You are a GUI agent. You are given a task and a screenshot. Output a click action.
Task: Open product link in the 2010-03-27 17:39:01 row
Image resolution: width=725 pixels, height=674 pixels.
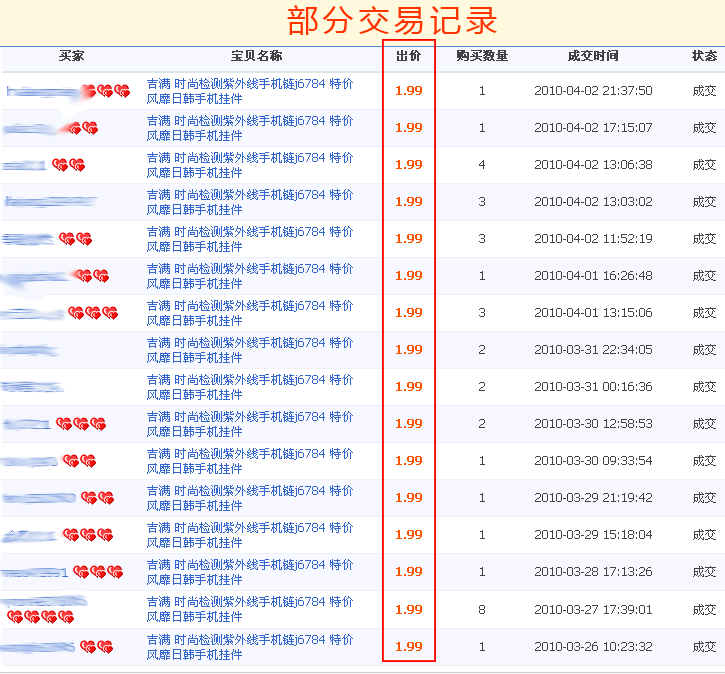[250, 609]
